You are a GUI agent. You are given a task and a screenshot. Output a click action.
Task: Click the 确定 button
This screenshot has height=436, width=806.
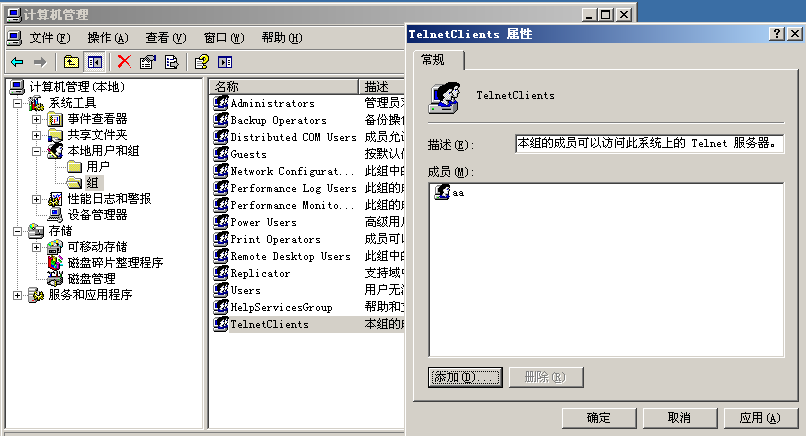pyautogui.click(x=599, y=417)
